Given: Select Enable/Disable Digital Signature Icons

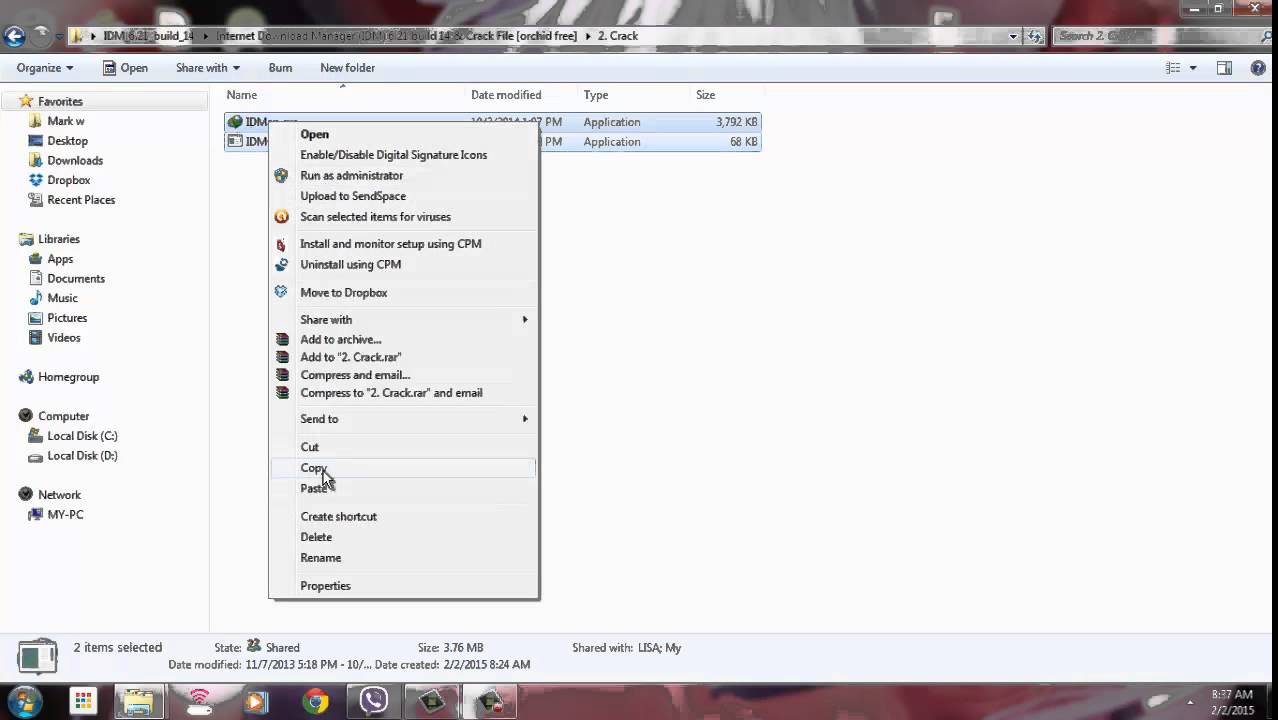Looking at the screenshot, I should click(404, 155).
